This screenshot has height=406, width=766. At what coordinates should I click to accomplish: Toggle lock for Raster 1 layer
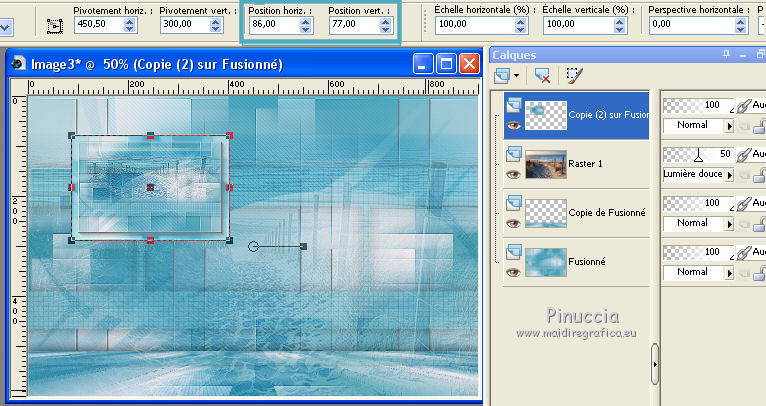pyautogui.click(x=759, y=176)
